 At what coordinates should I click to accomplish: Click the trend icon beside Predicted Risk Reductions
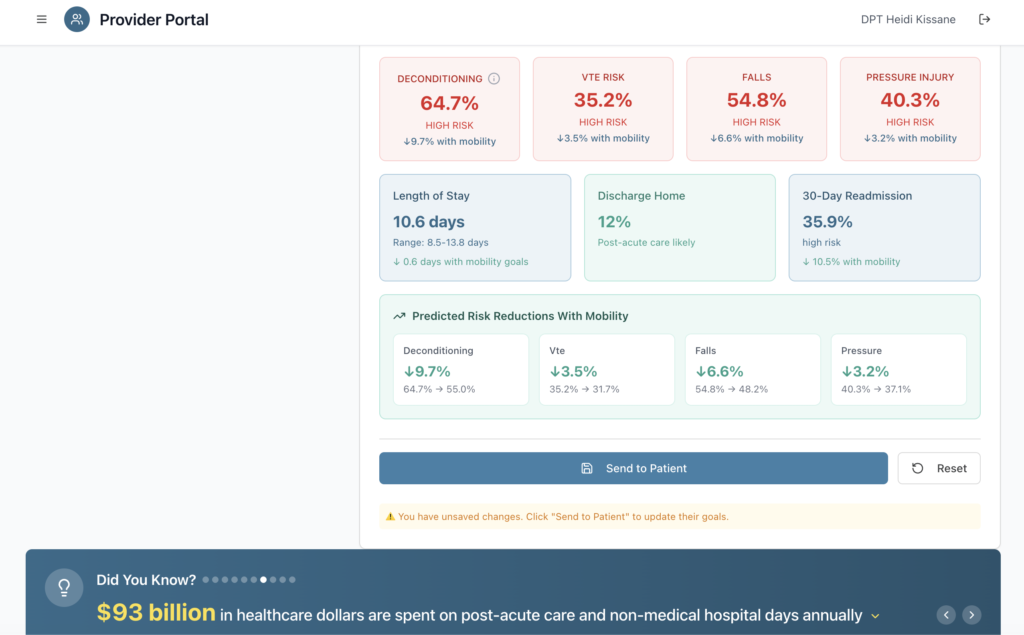(400, 316)
